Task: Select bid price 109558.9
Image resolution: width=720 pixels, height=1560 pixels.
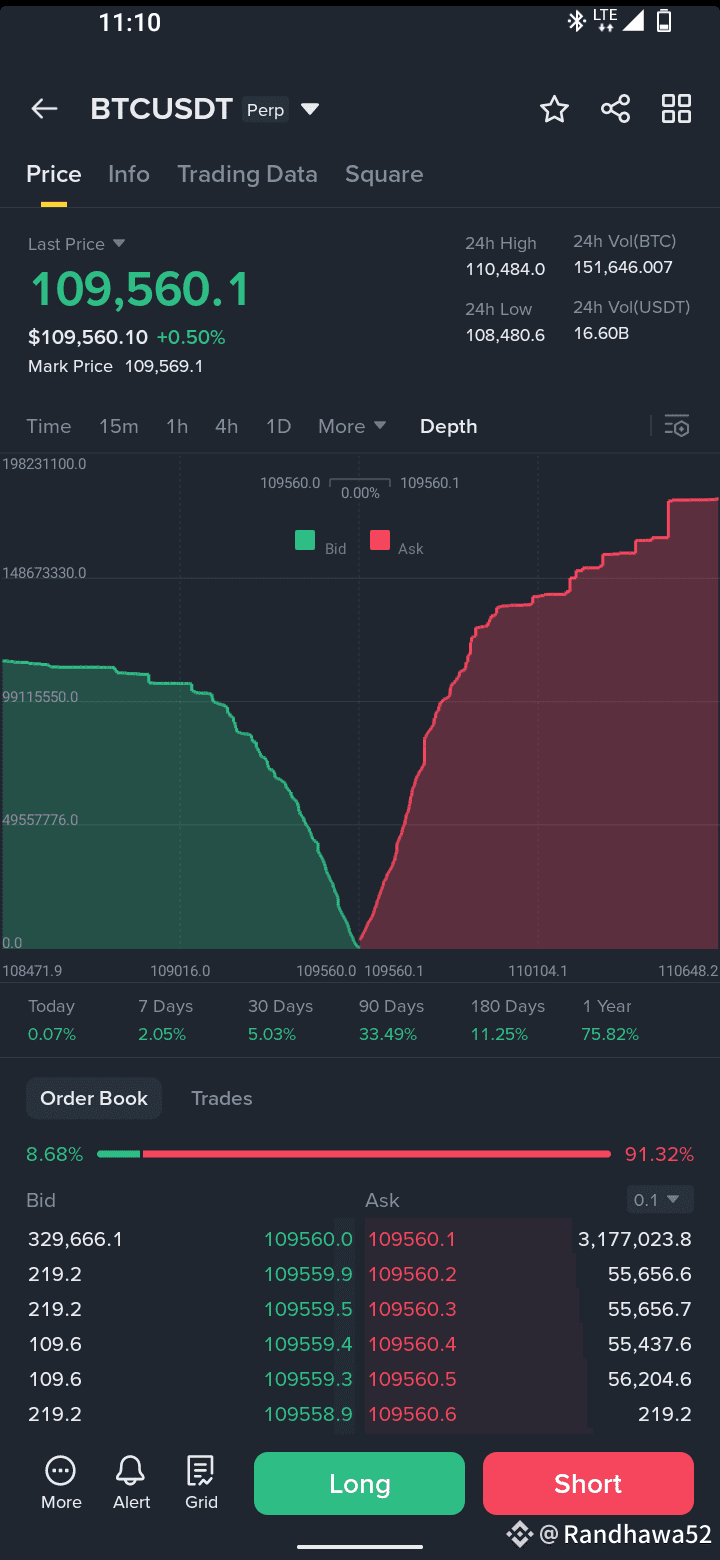Action: [308, 1415]
